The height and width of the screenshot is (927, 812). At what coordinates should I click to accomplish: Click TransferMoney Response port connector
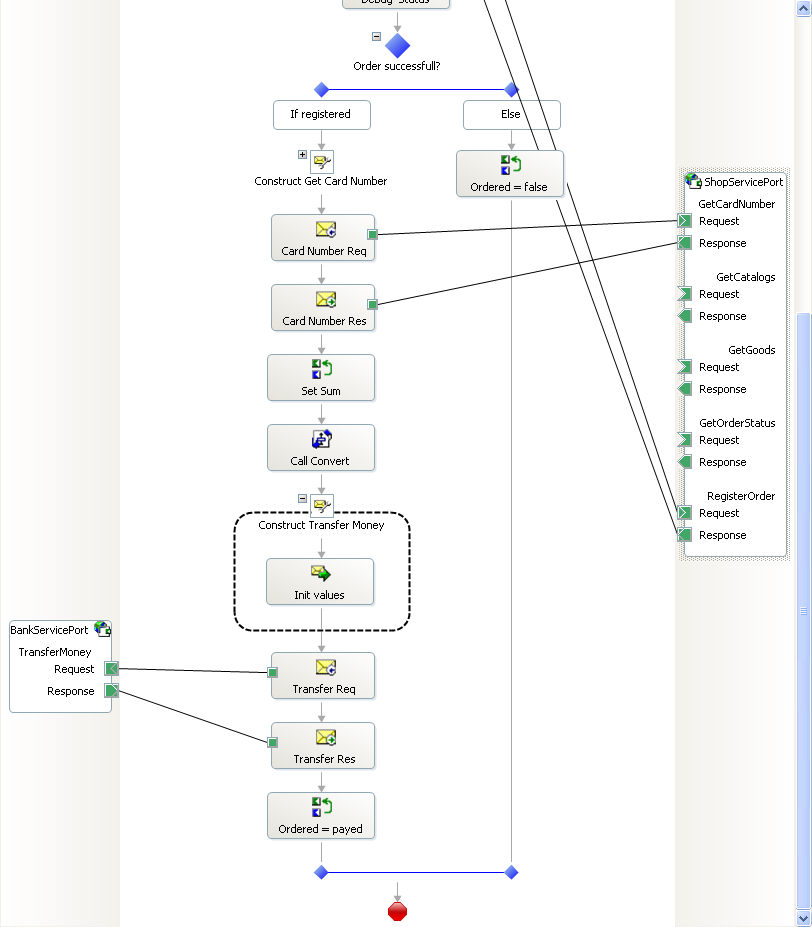(112, 691)
